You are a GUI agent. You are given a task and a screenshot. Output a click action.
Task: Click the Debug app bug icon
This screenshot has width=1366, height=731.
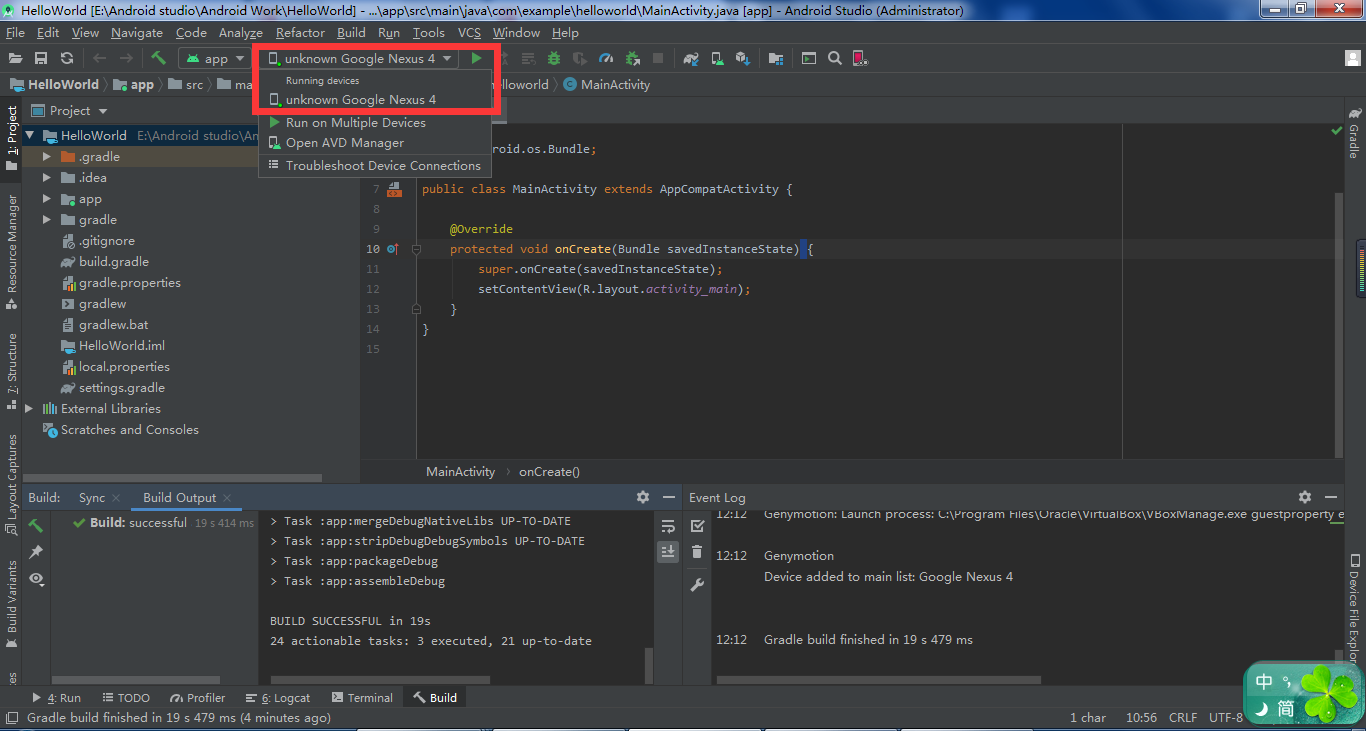click(553, 59)
